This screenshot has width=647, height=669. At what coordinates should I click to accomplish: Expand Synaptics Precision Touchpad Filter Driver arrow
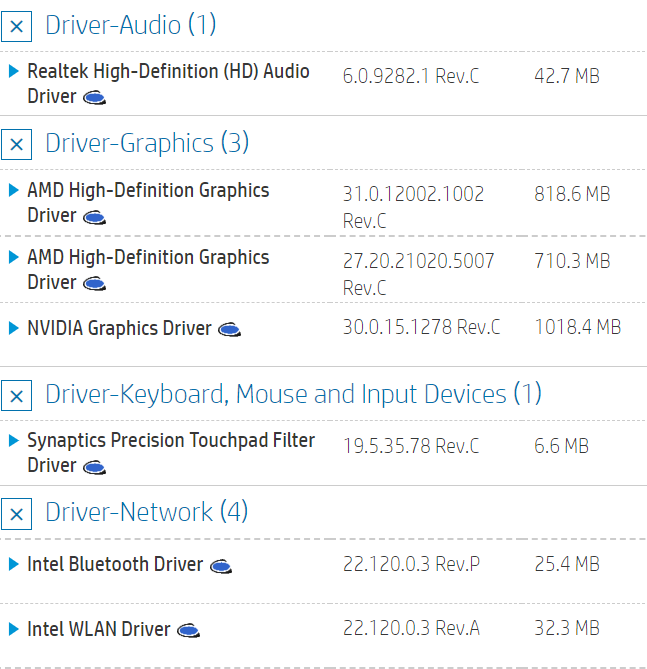pyautogui.click(x=14, y=440)
